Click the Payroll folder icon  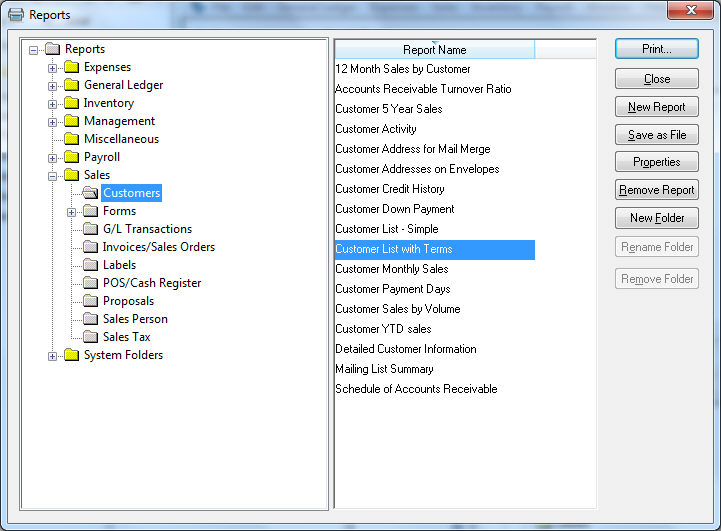71,157
